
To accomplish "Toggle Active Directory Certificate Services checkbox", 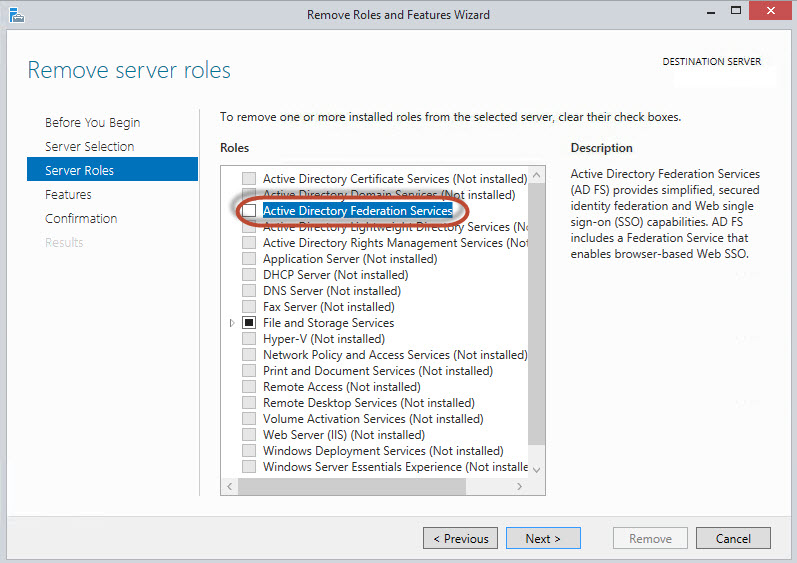I will tap(249, 178).
